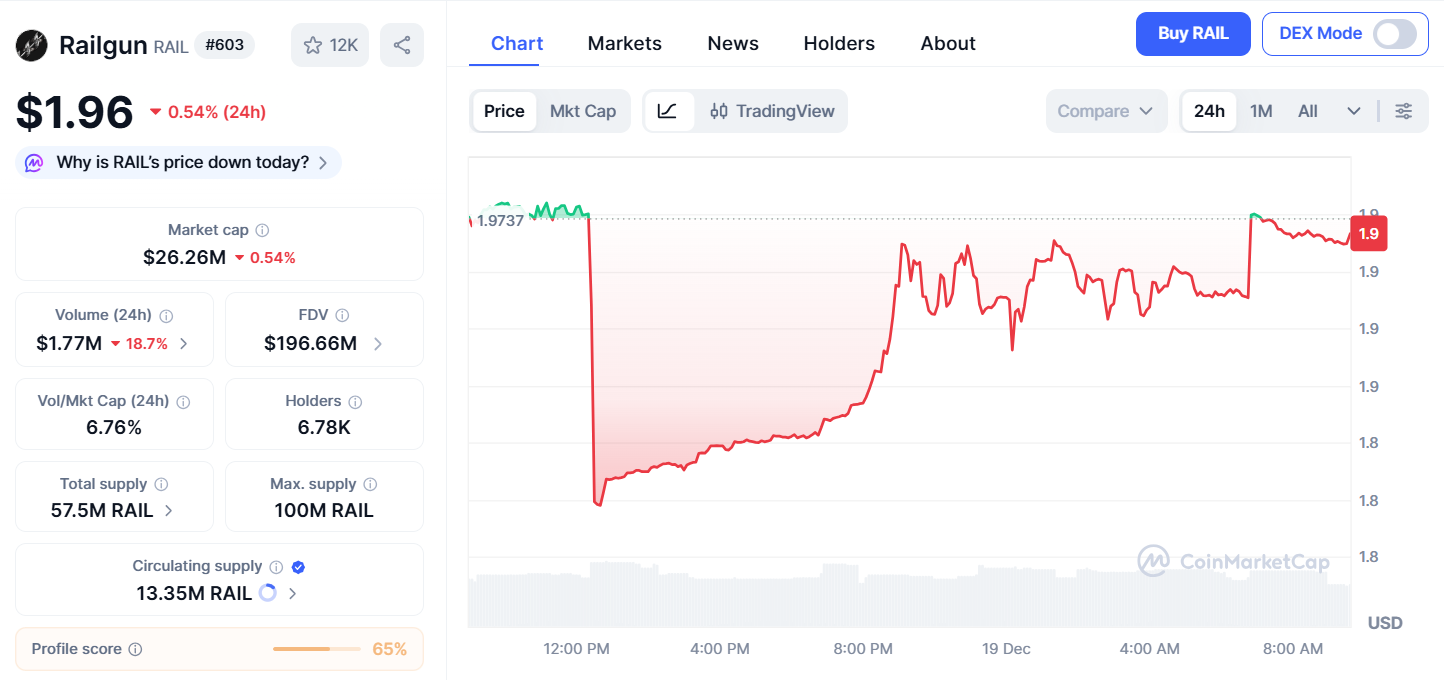Expand the FDV details chevron
This screenshot has width=1444, height=680.
(378, 344)
